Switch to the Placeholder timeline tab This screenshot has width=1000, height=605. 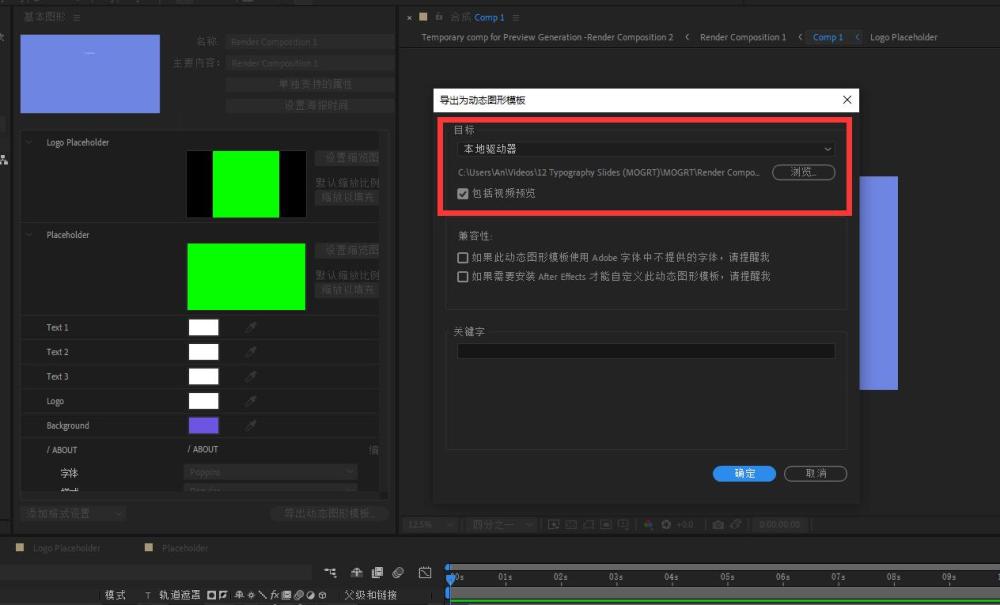185,548
